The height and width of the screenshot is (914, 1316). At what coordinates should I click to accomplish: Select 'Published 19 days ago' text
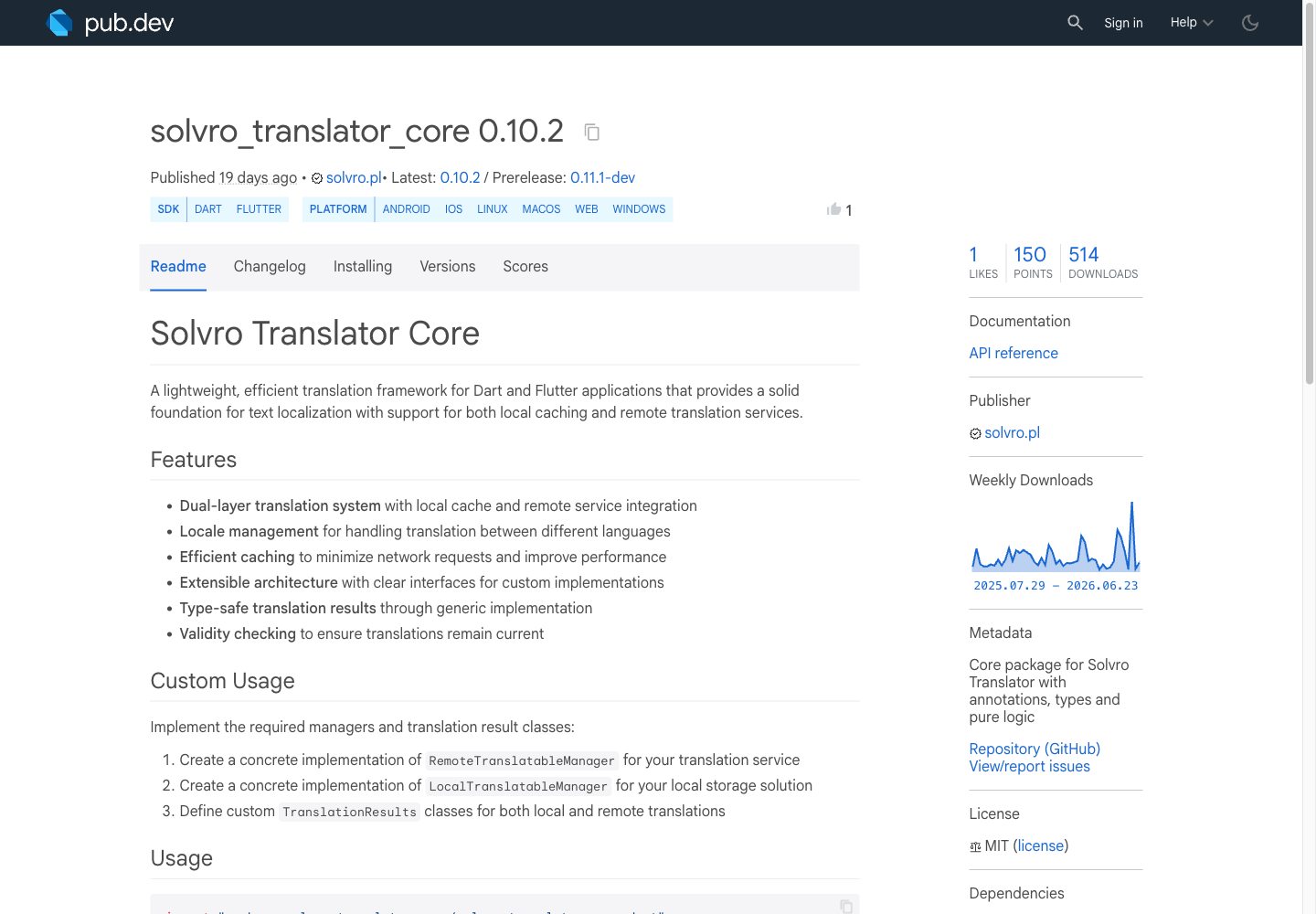tap(224, 177)
